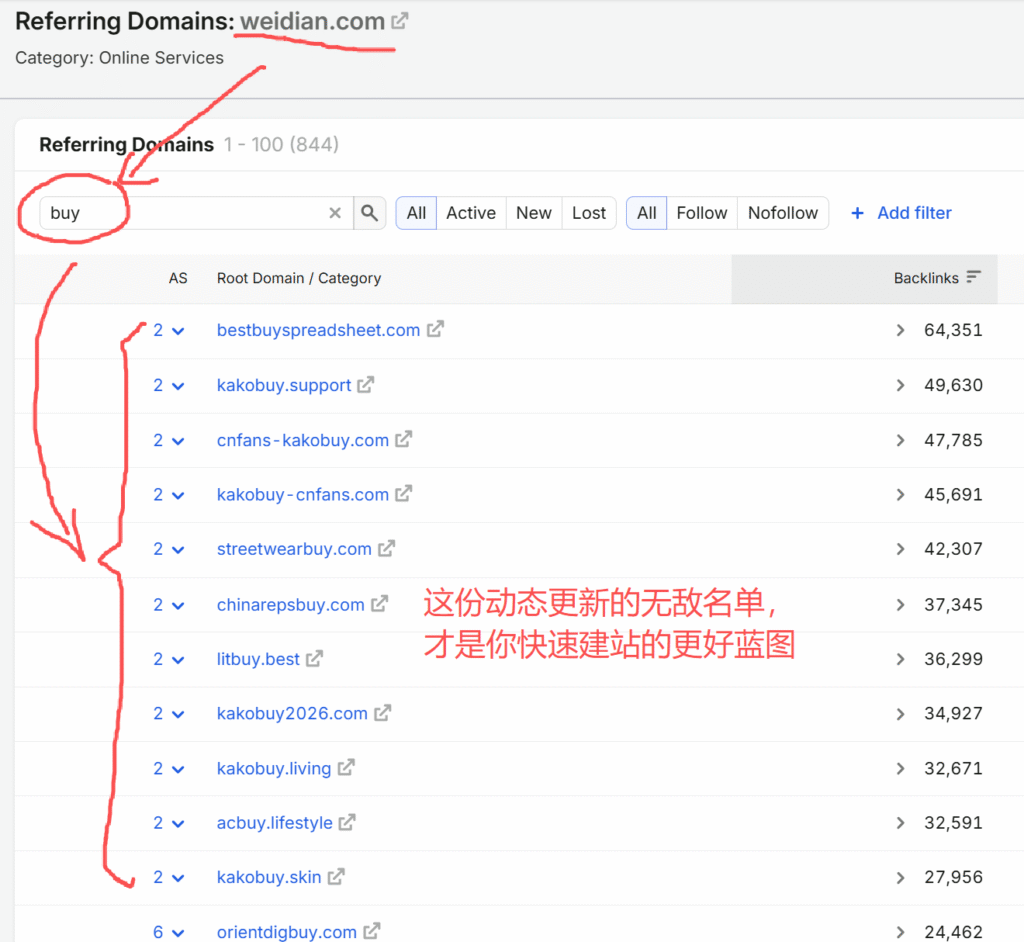This screenshot has width=1024, height=942.
Task: Select the All link-type filter beside Follow
Action: pos(647,213)
